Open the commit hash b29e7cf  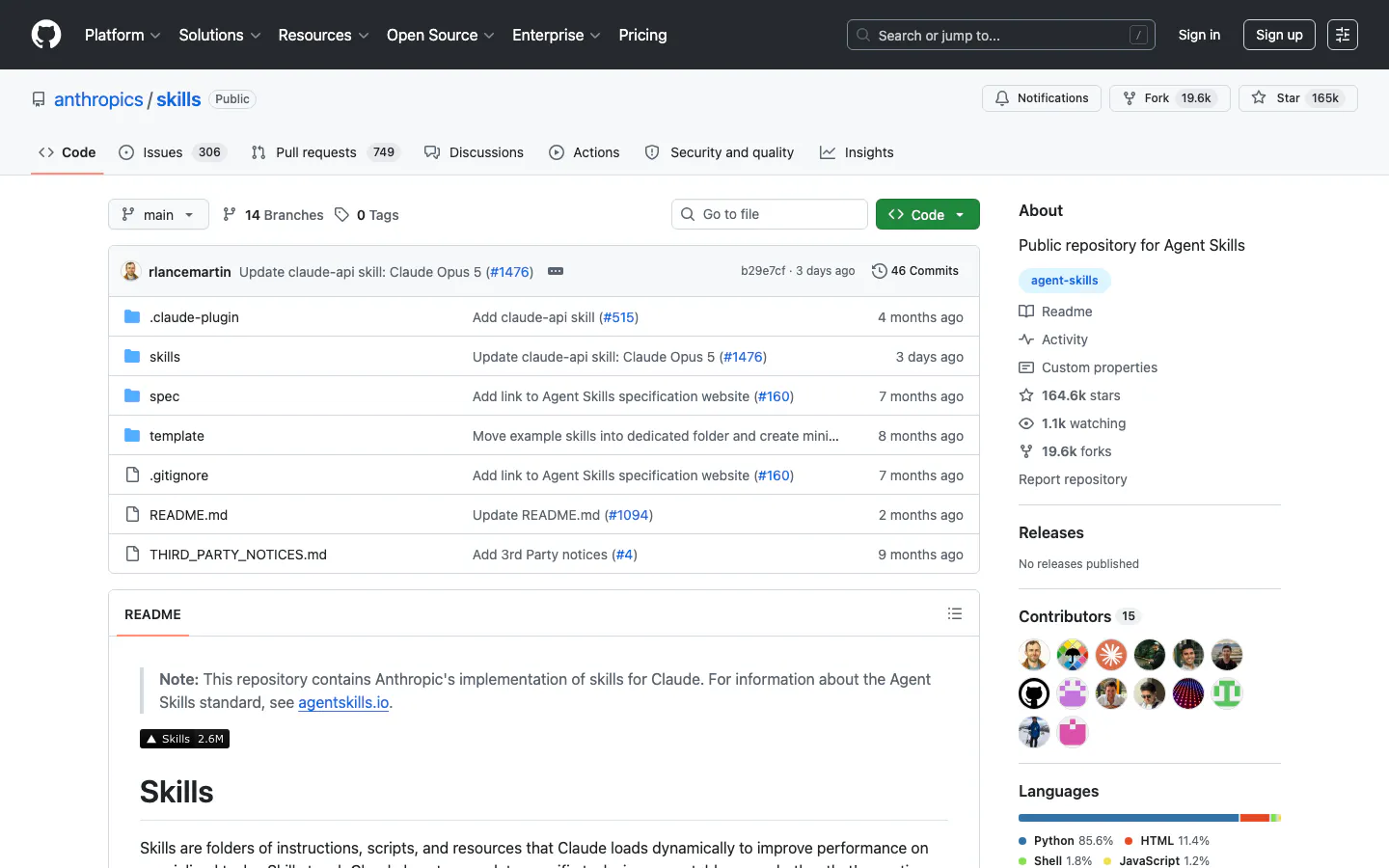click(763, 271)
